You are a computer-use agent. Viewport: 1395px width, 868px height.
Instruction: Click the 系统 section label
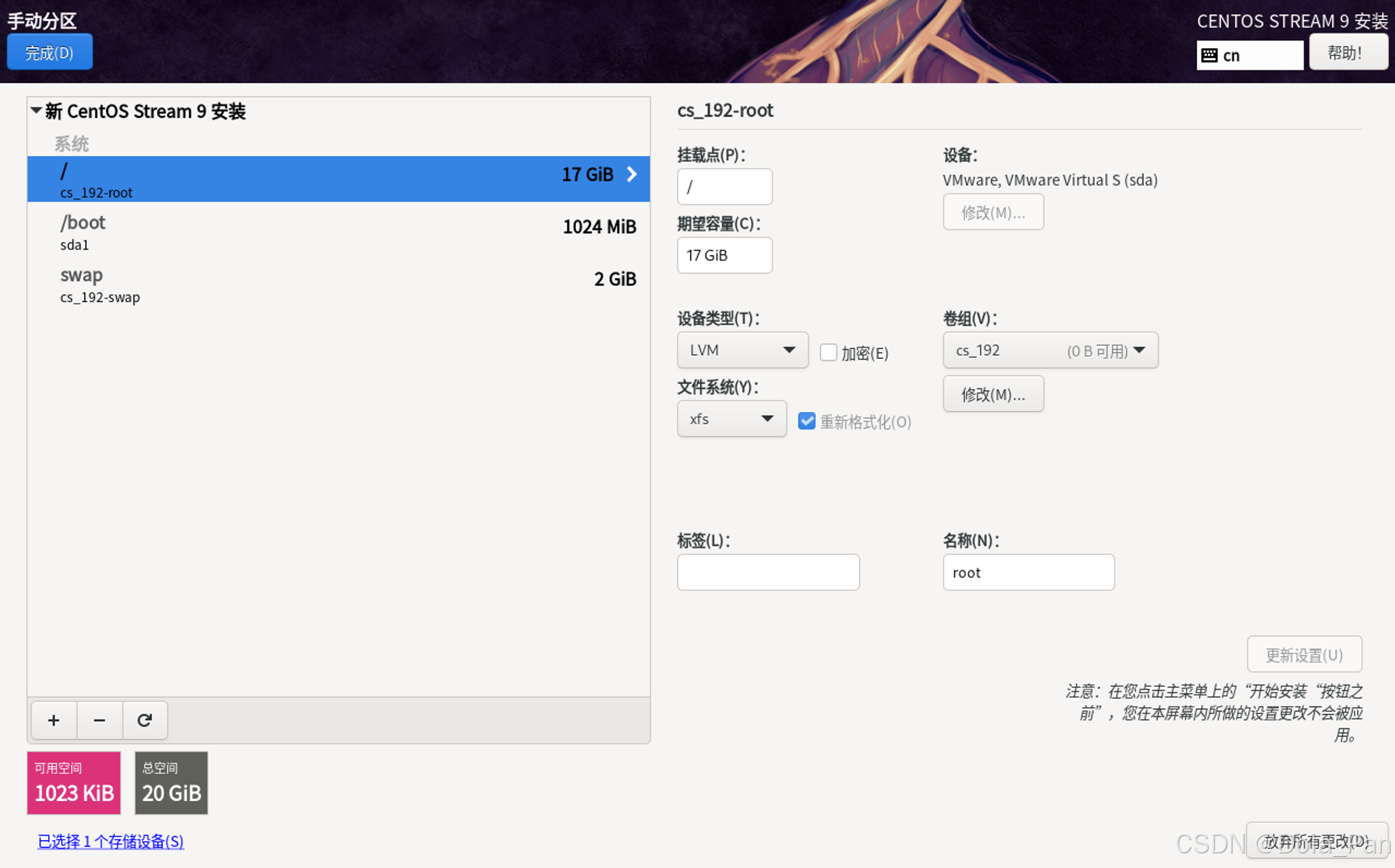point(72,144)
